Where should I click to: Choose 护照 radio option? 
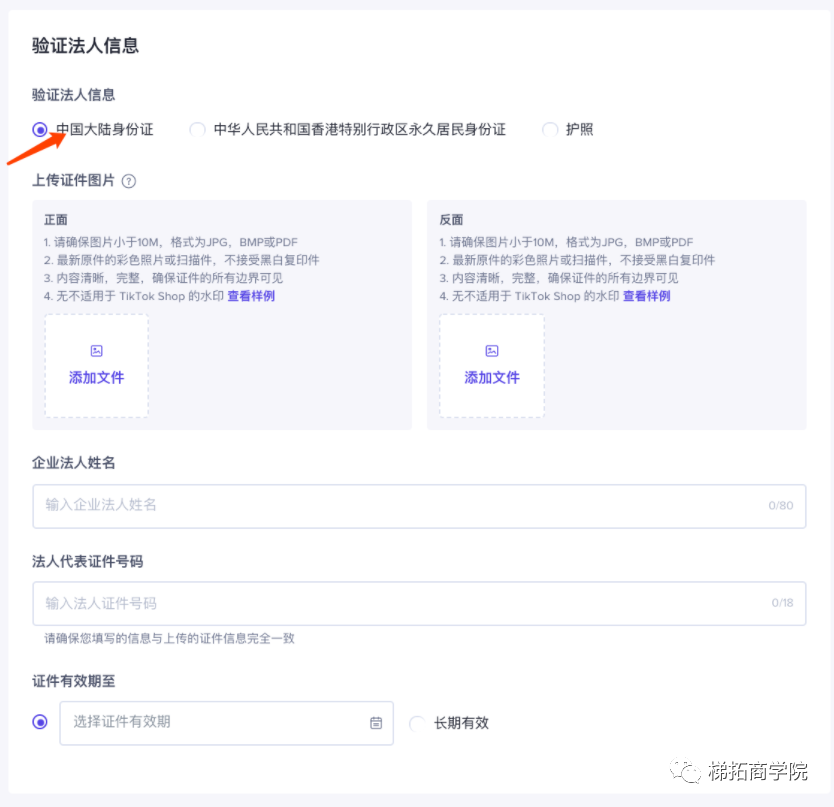tap(549, 129)
